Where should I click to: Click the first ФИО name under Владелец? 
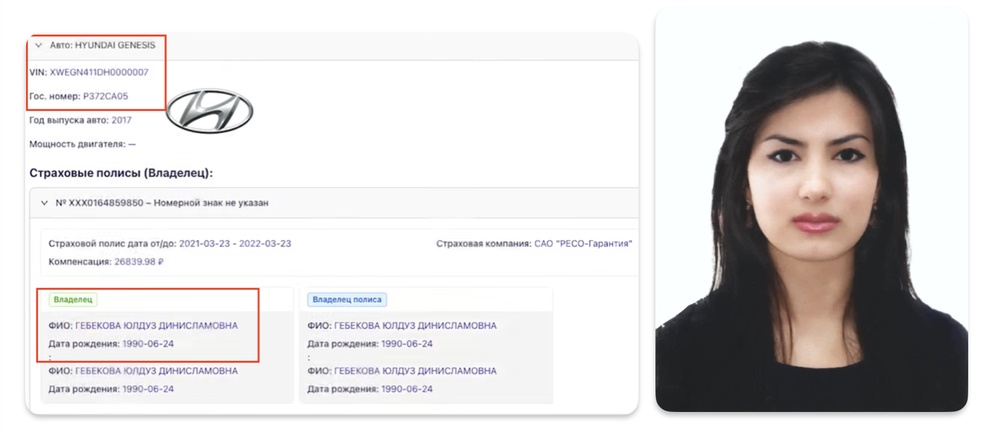(156, 326)
